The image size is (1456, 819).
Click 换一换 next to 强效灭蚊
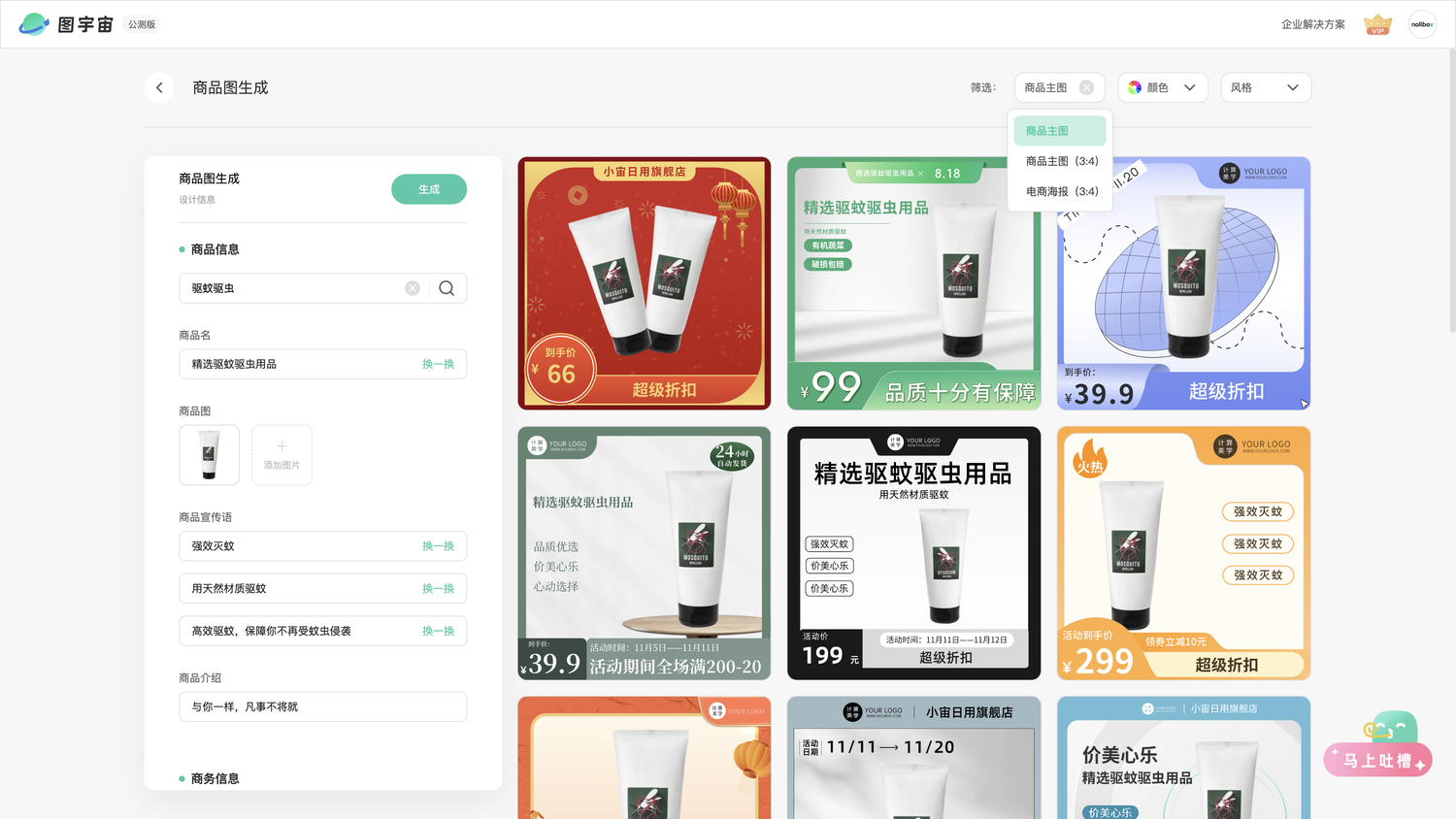(438, 546)
